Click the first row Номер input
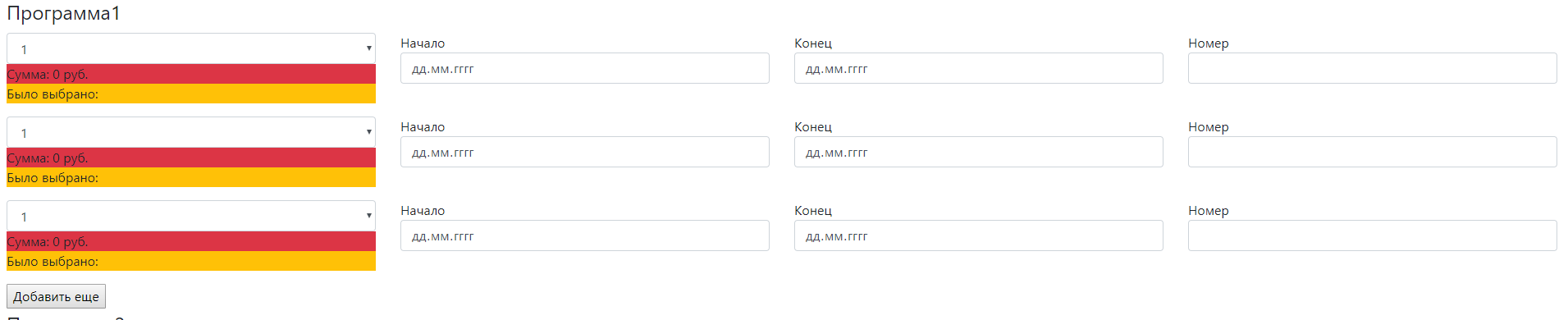The image size is (1568, 320). click(1373, 68)
